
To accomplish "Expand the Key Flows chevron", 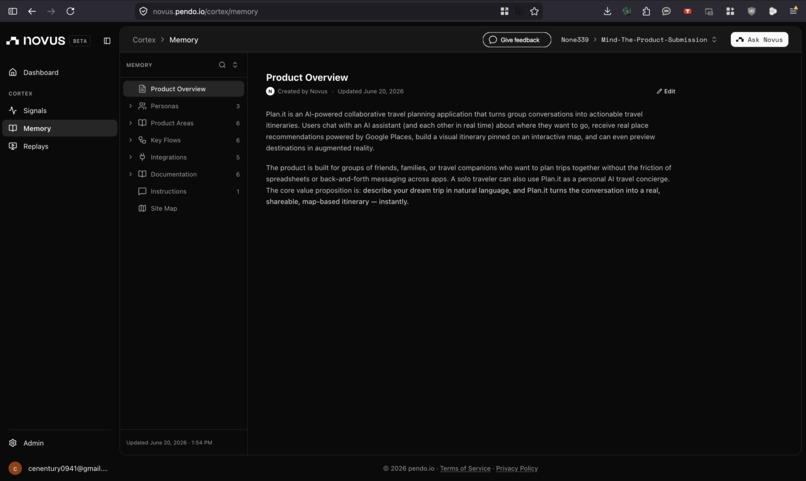I will coord(130,140).
